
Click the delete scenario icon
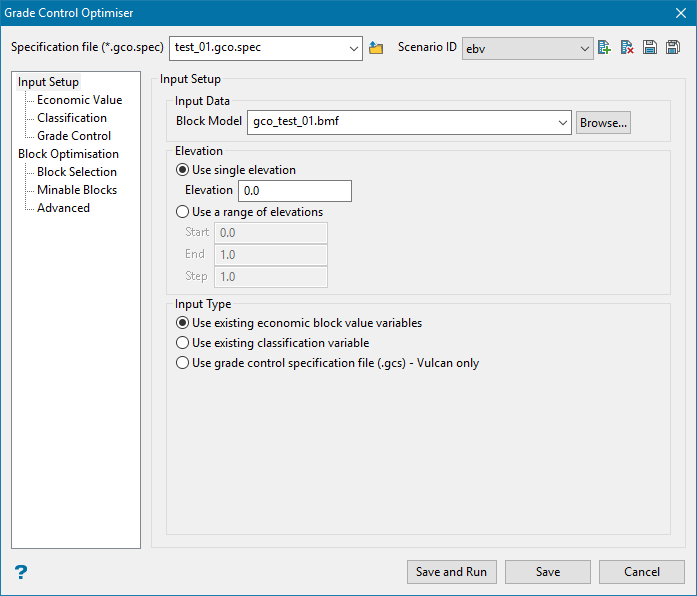click(x=627, y=48)
